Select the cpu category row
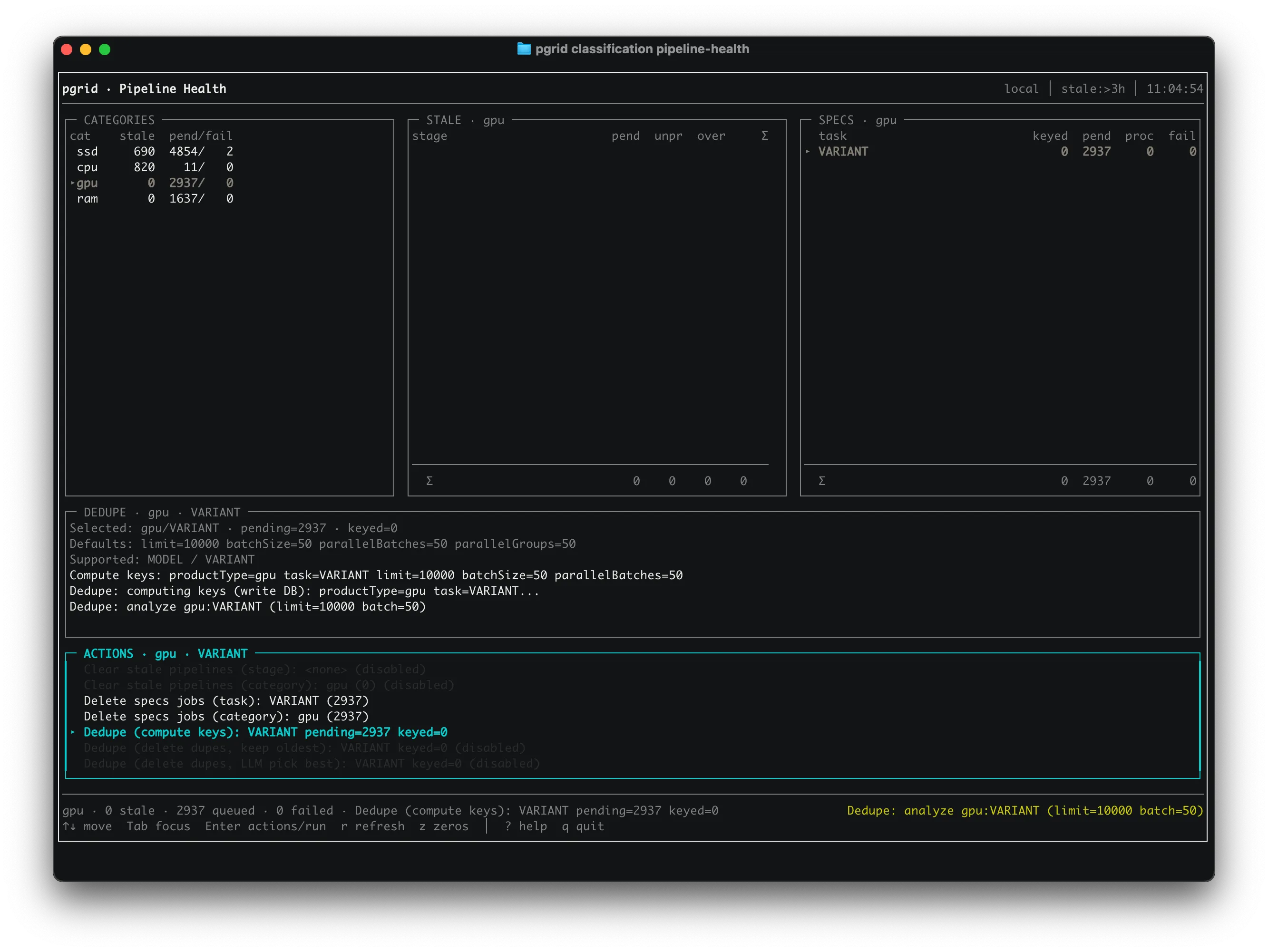Viewport: 1268px width, 952px height. coord(87,167)
